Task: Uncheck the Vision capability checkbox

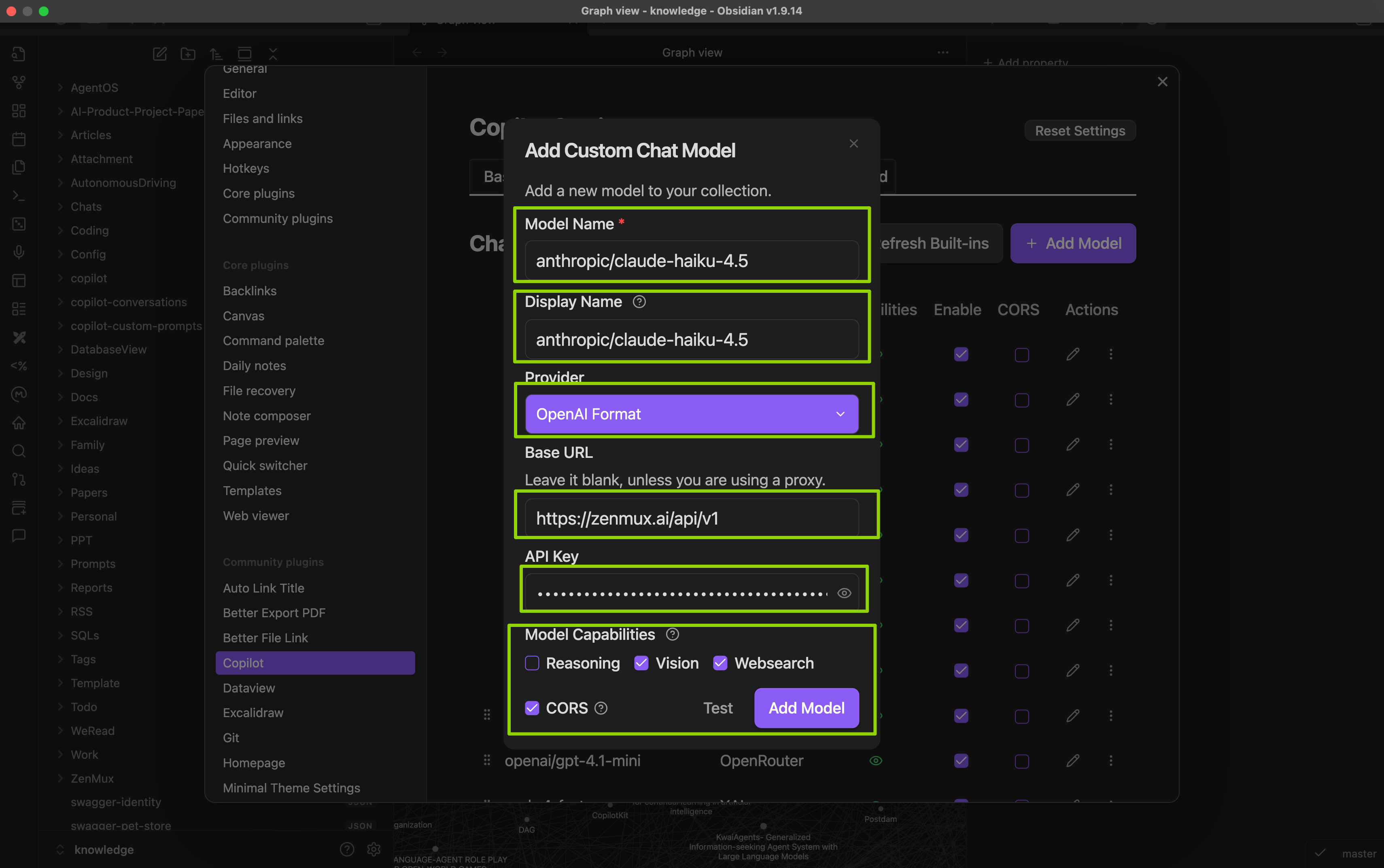Action: [641, 664]
